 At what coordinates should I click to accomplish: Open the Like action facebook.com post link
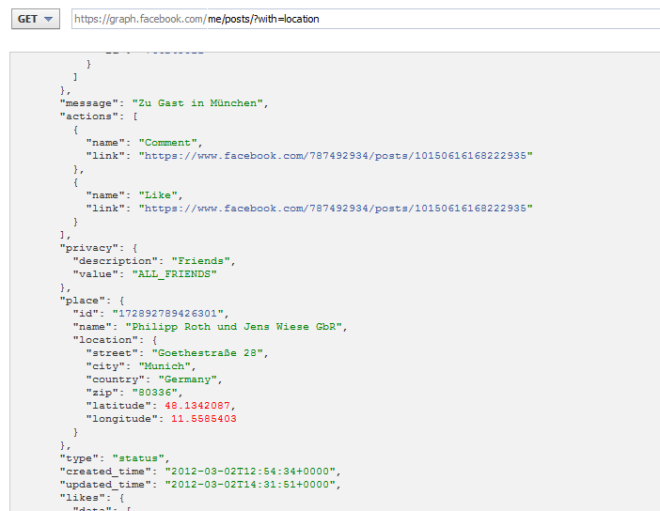335,208
